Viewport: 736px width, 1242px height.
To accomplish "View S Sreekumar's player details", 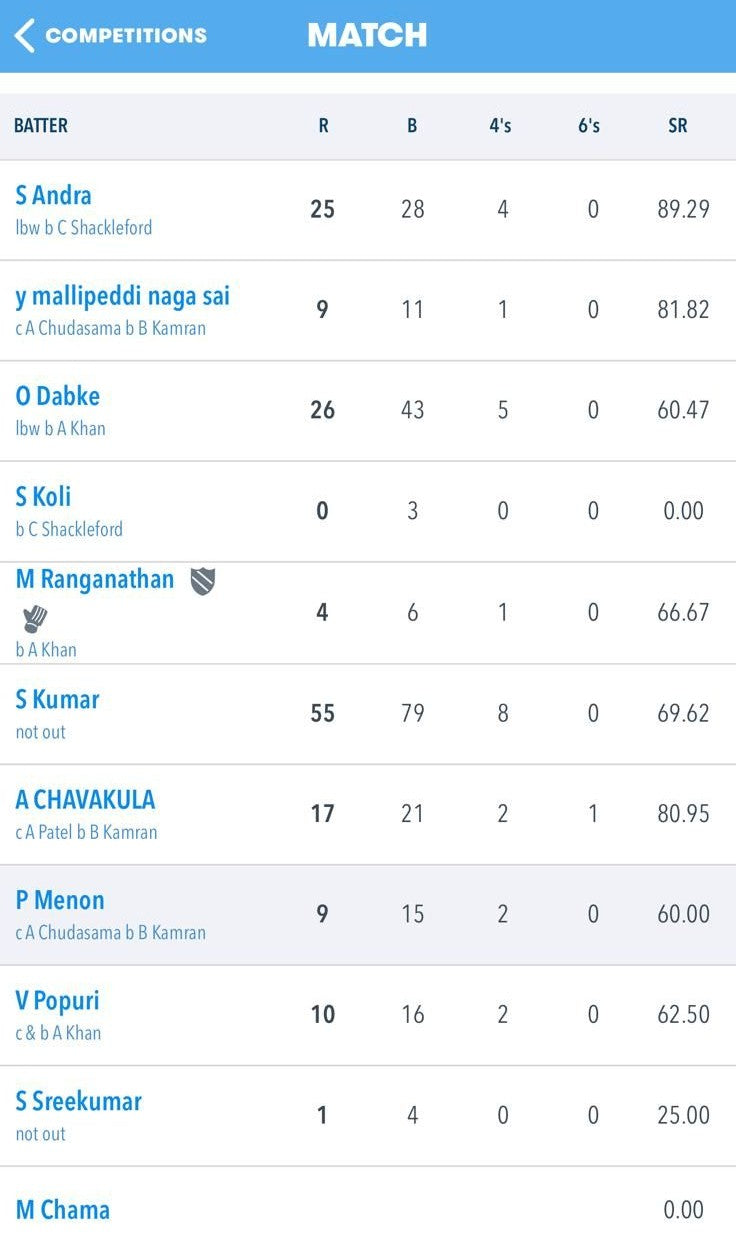I will (x=79, y=1101).
